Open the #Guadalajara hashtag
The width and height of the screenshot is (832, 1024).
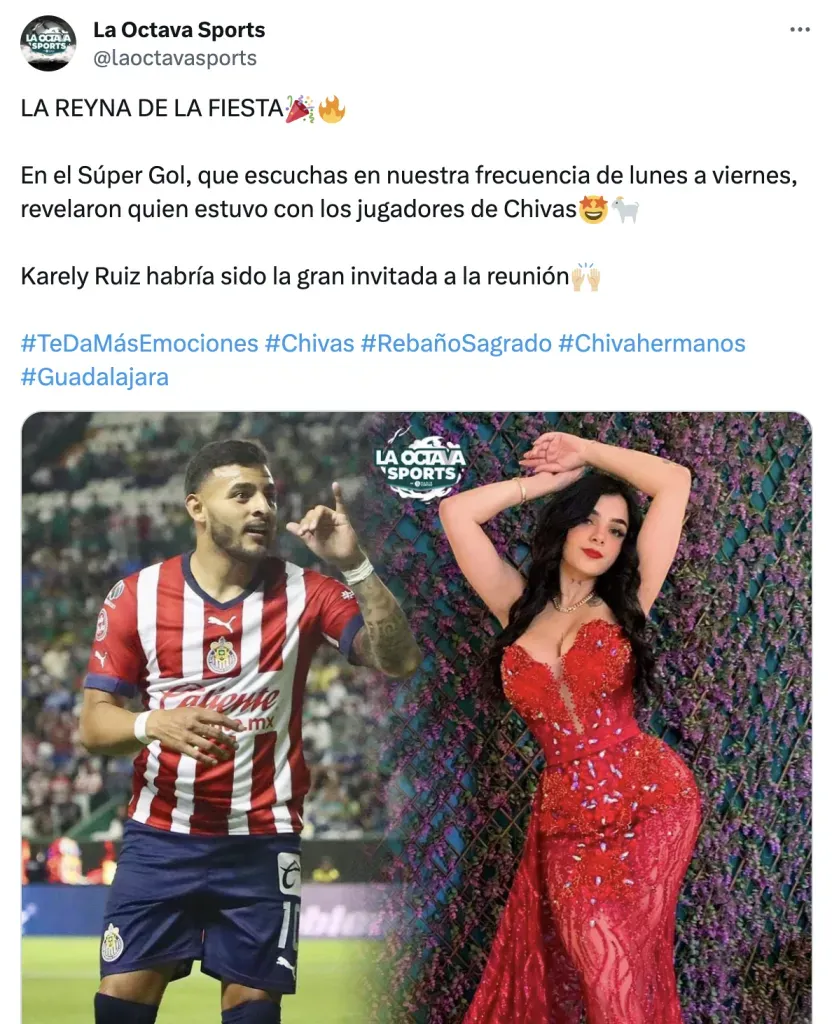tap(95, 377)
